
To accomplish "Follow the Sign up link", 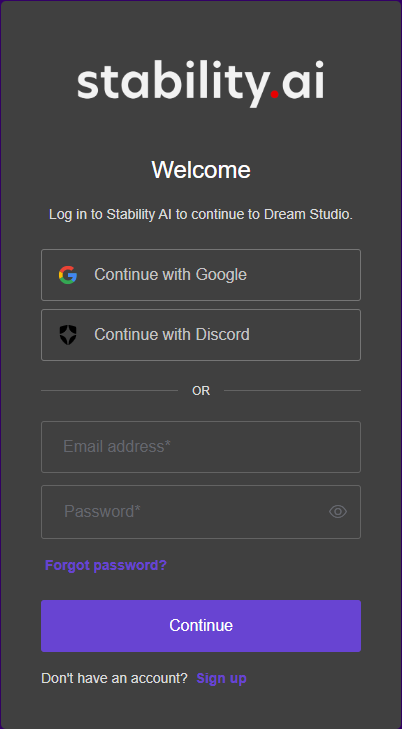I will pos(221,678).
